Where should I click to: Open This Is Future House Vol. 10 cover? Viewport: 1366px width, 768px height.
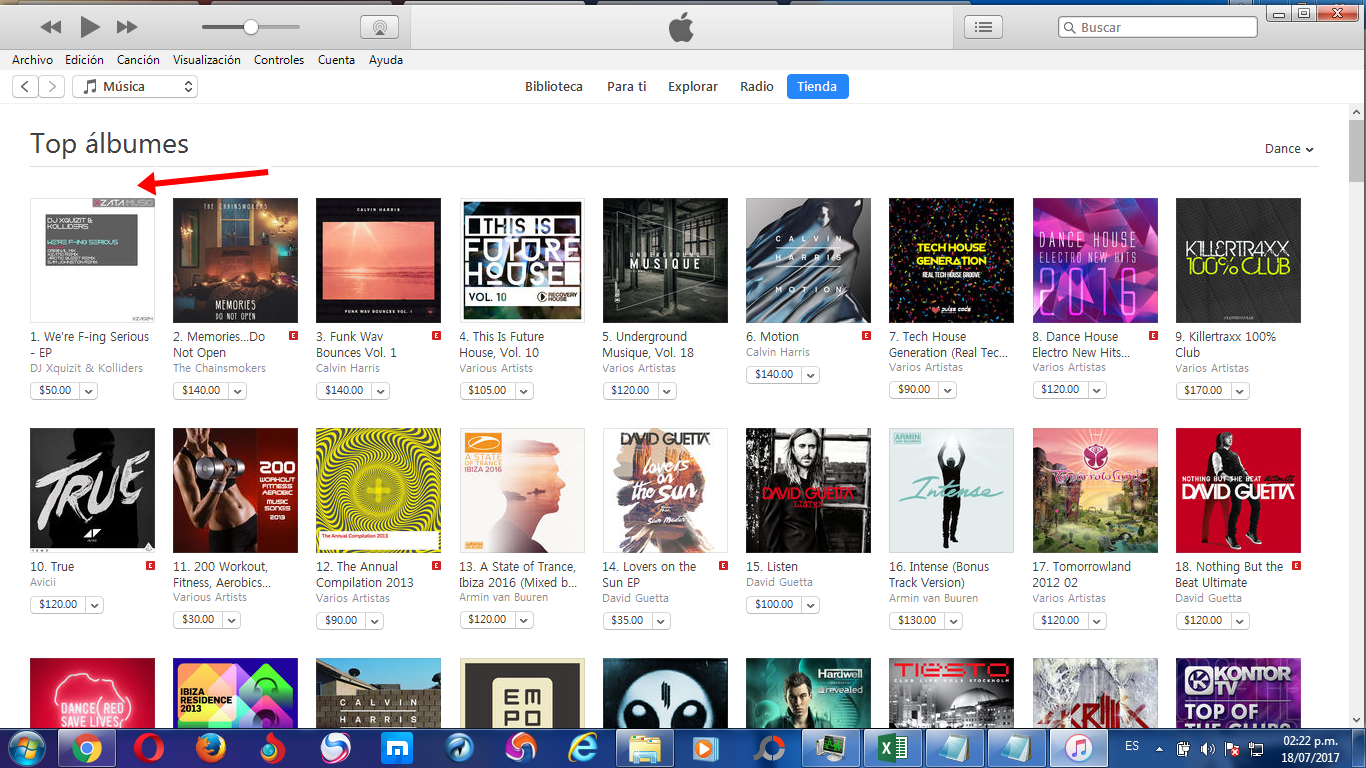(522, 260)
